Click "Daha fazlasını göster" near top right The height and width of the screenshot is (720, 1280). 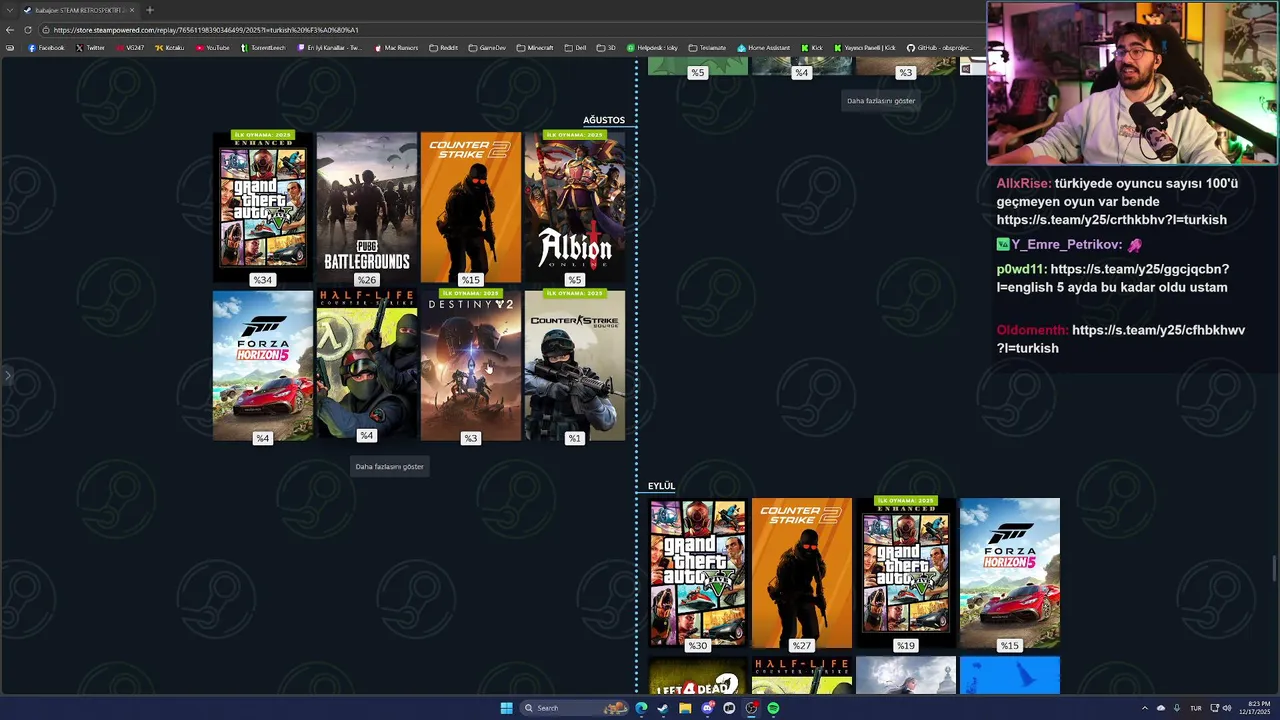881,100
